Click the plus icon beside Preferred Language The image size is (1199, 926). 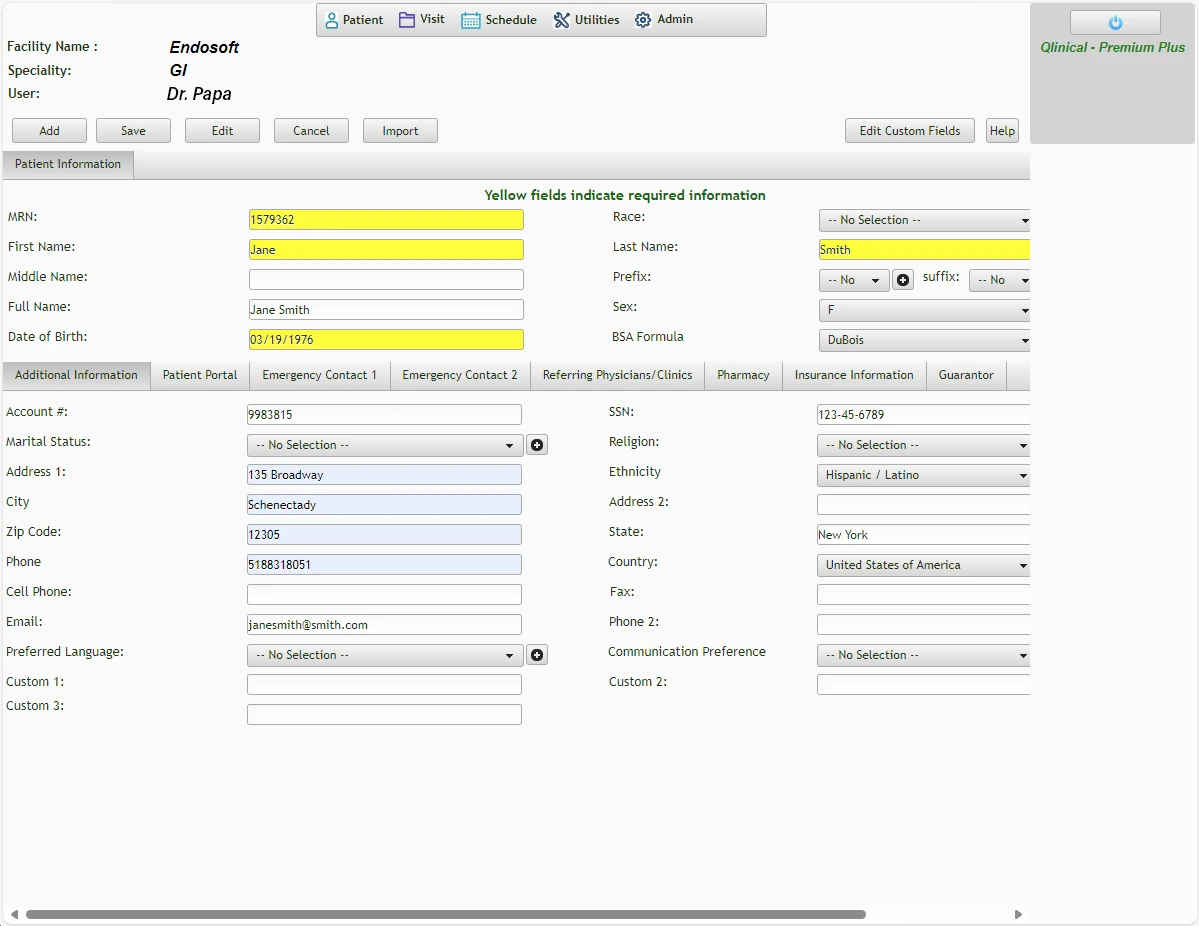point(536,654)
